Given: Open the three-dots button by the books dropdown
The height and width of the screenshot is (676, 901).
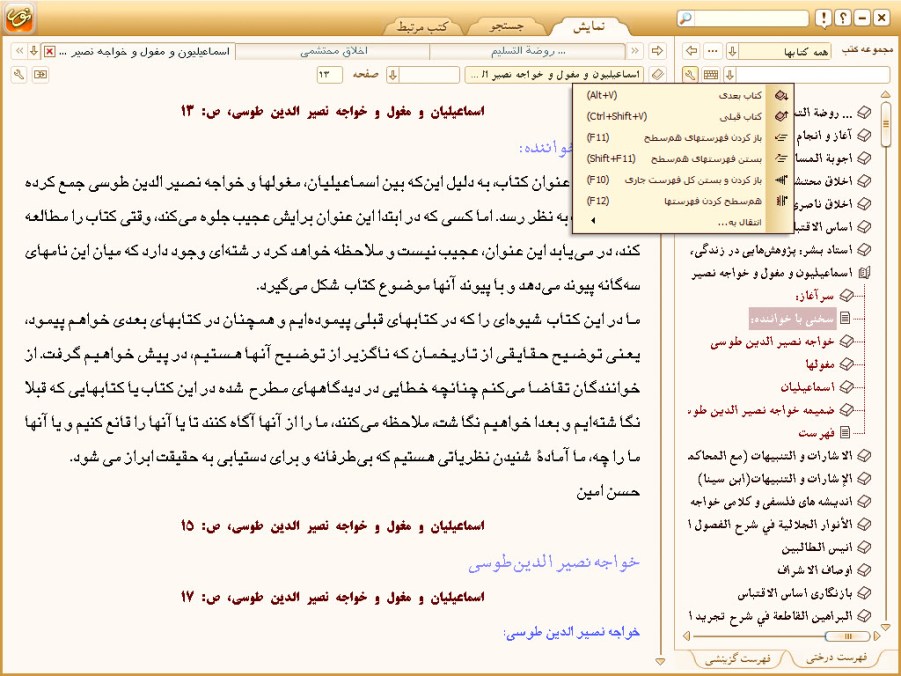Looking at the screenshot, I should 713,51.
